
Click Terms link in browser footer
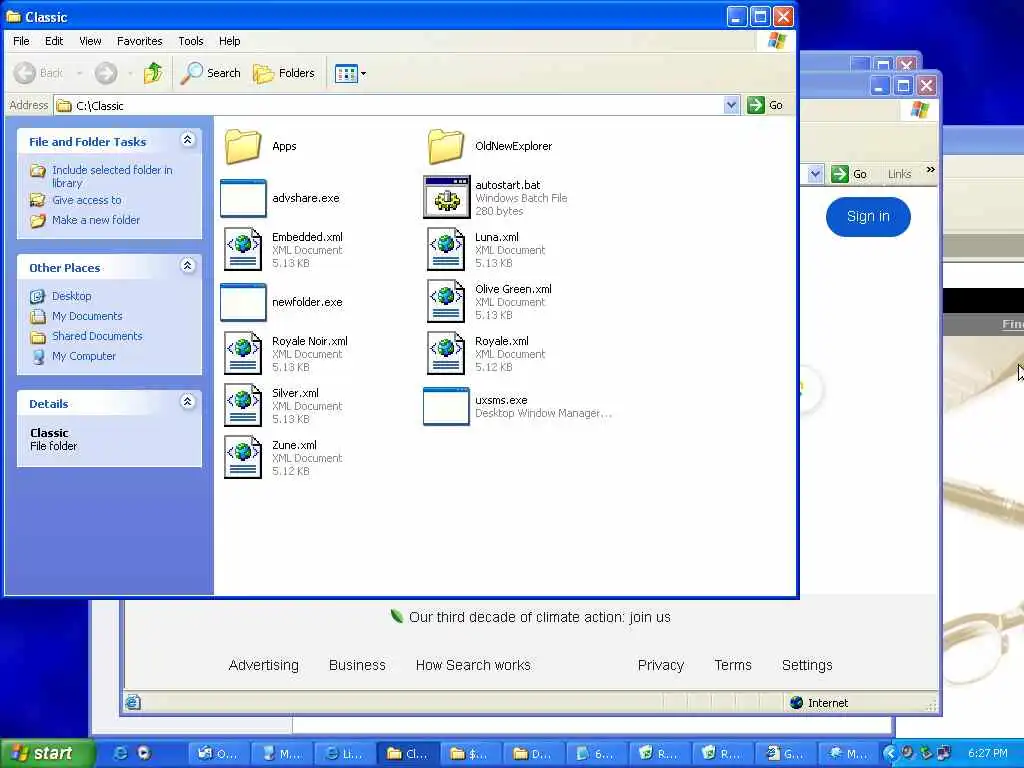pos(733,665)
